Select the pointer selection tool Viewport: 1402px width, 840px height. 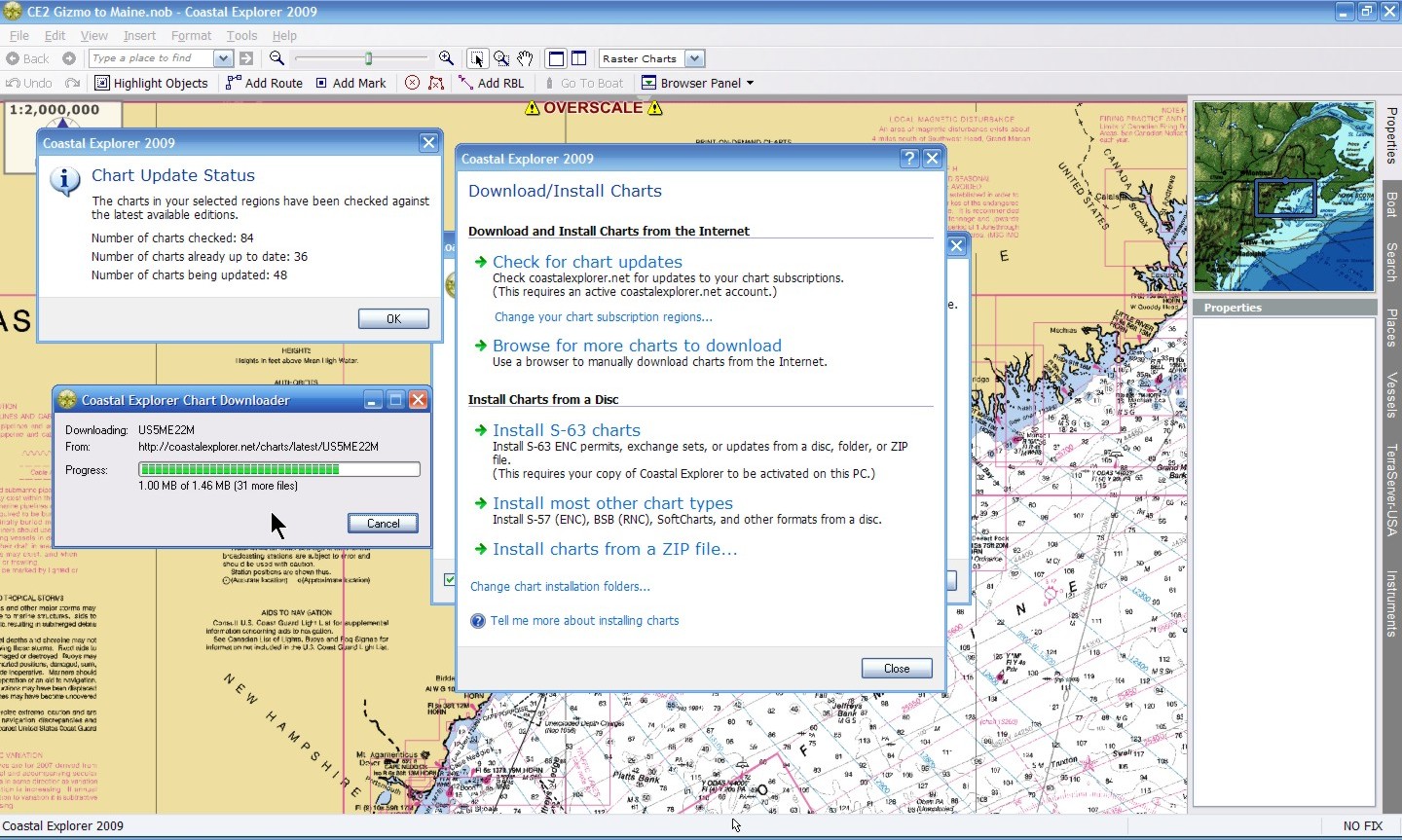pos(477,58)
